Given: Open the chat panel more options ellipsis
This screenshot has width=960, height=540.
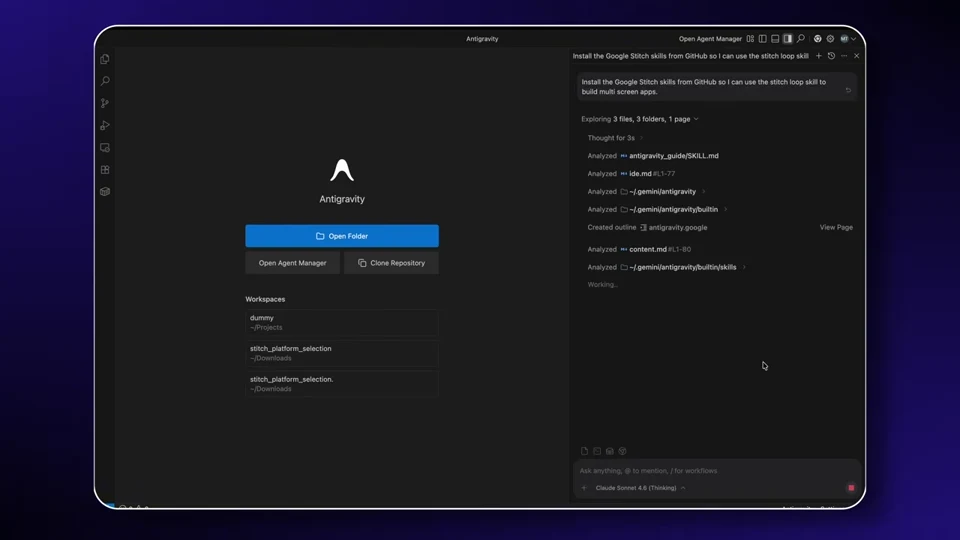Looking at the screenshot, I should coord(844,56).
